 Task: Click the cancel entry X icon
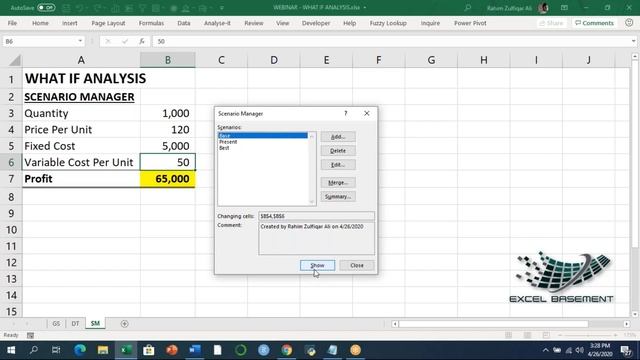tap(108, 41)
